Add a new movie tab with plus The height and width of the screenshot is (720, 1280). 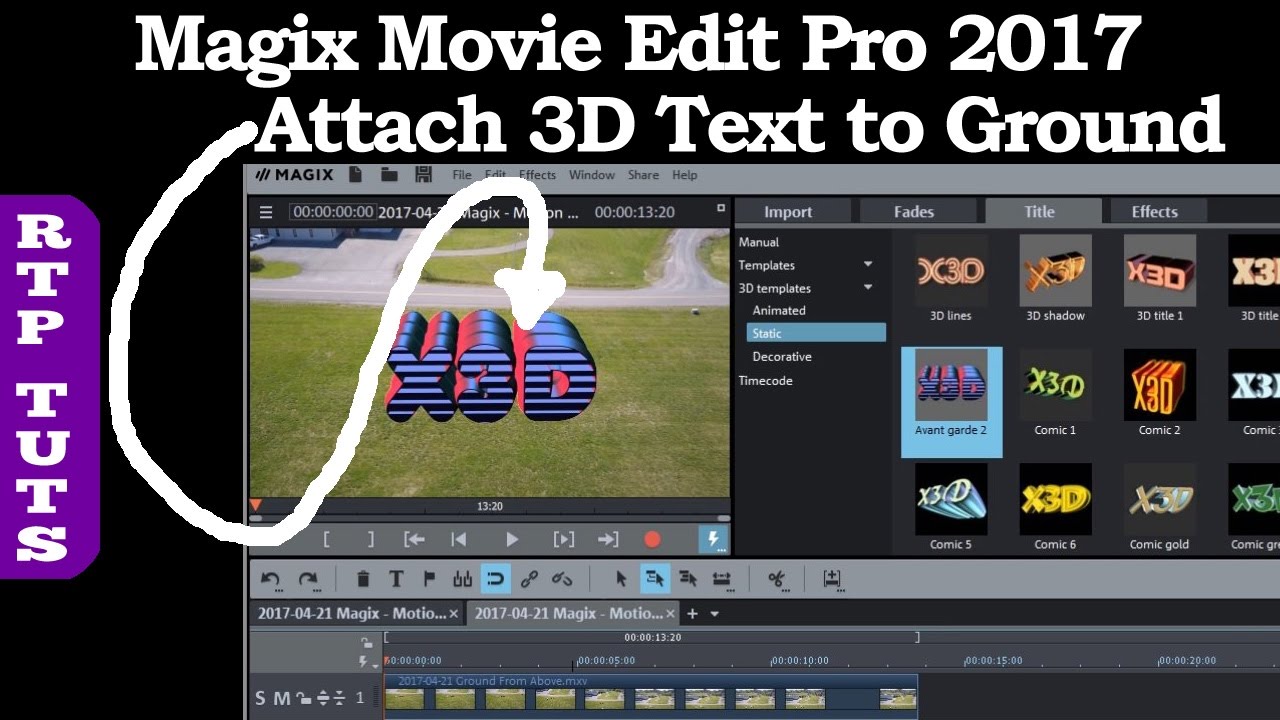pos(692,613)
